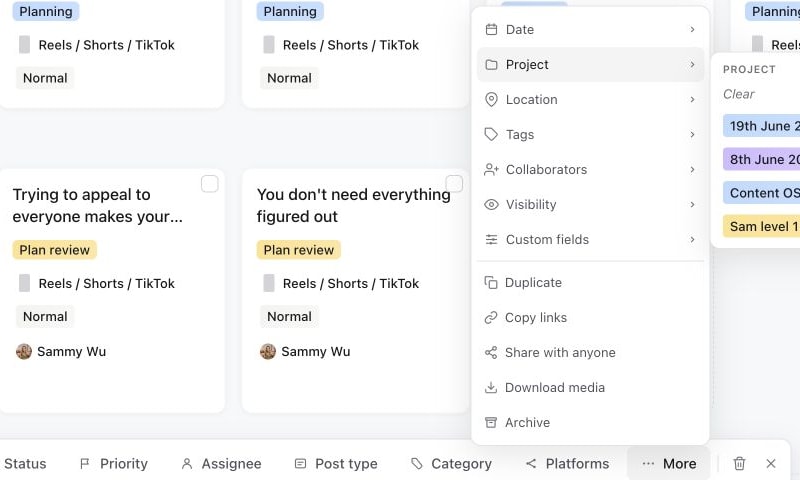The image size is (800, 480).
Task: Click the eye icon beside Visibility
Action: (491, 205)
